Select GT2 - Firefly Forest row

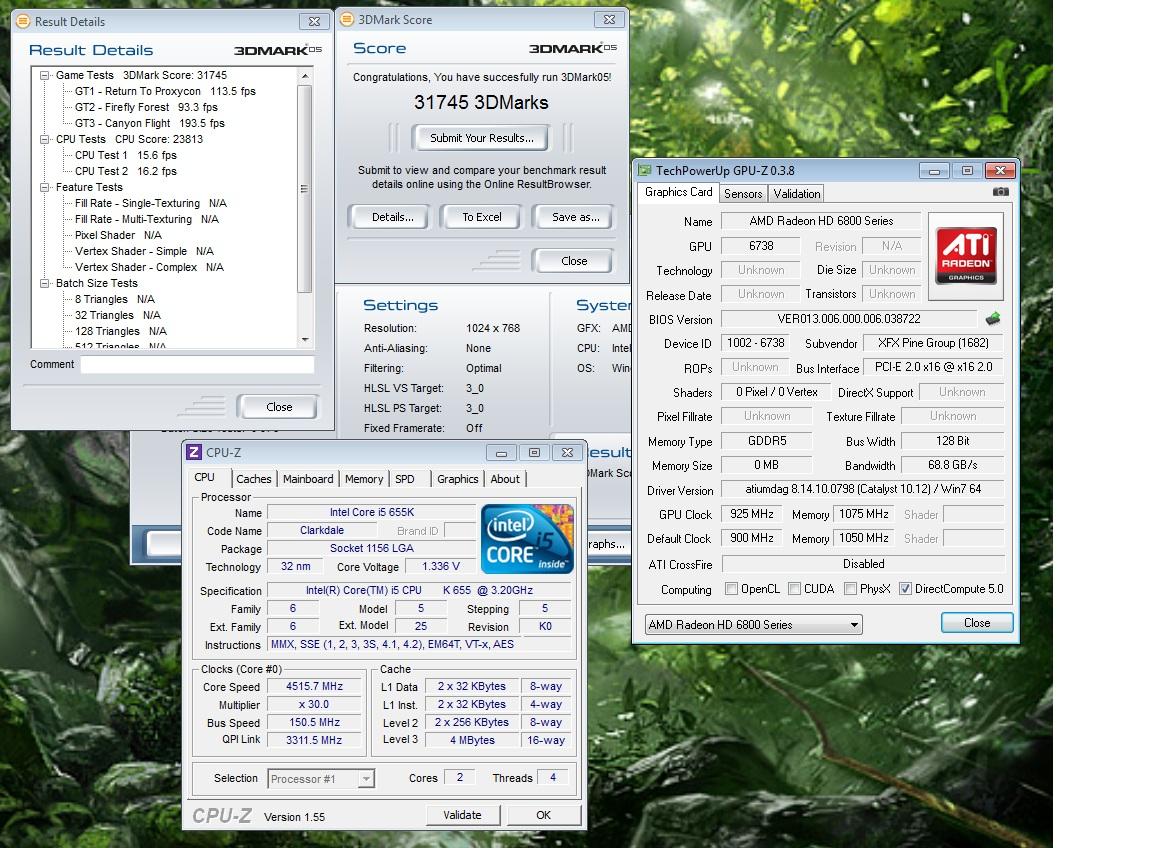(146, 107)
